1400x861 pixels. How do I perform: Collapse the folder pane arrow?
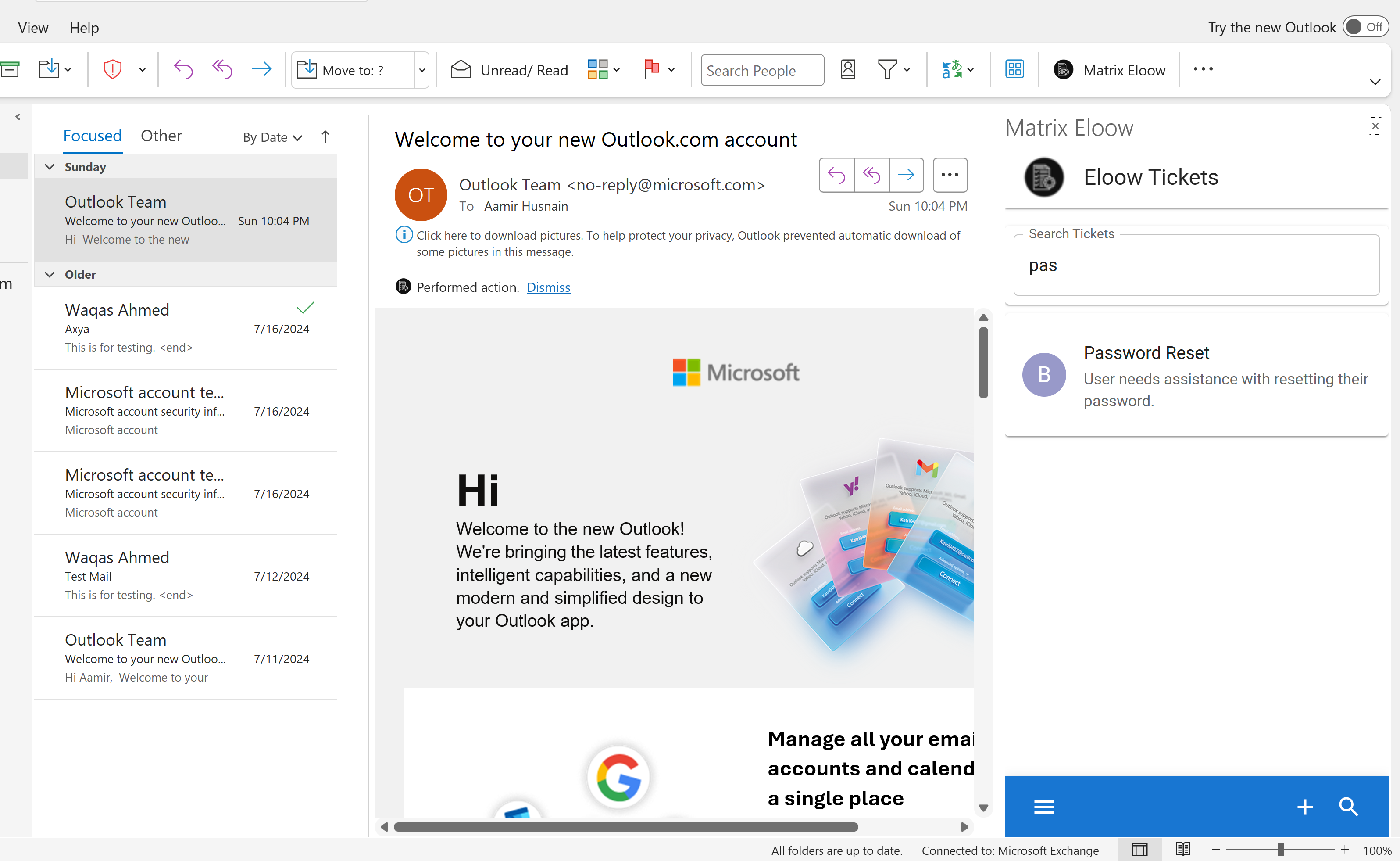click(18, 117)
